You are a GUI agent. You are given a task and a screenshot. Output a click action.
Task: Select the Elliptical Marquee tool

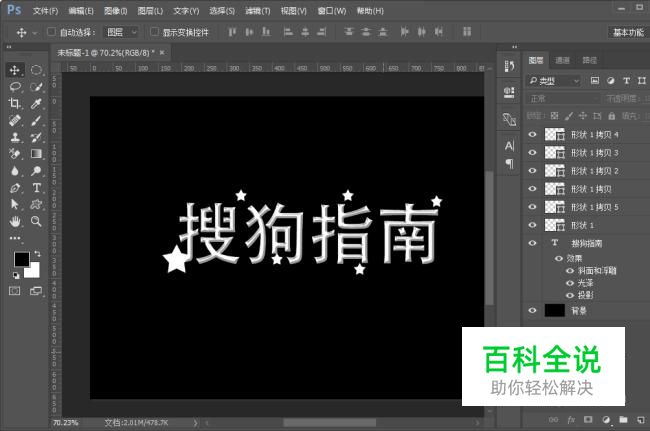pyautogui.click(x=36, y=70)
